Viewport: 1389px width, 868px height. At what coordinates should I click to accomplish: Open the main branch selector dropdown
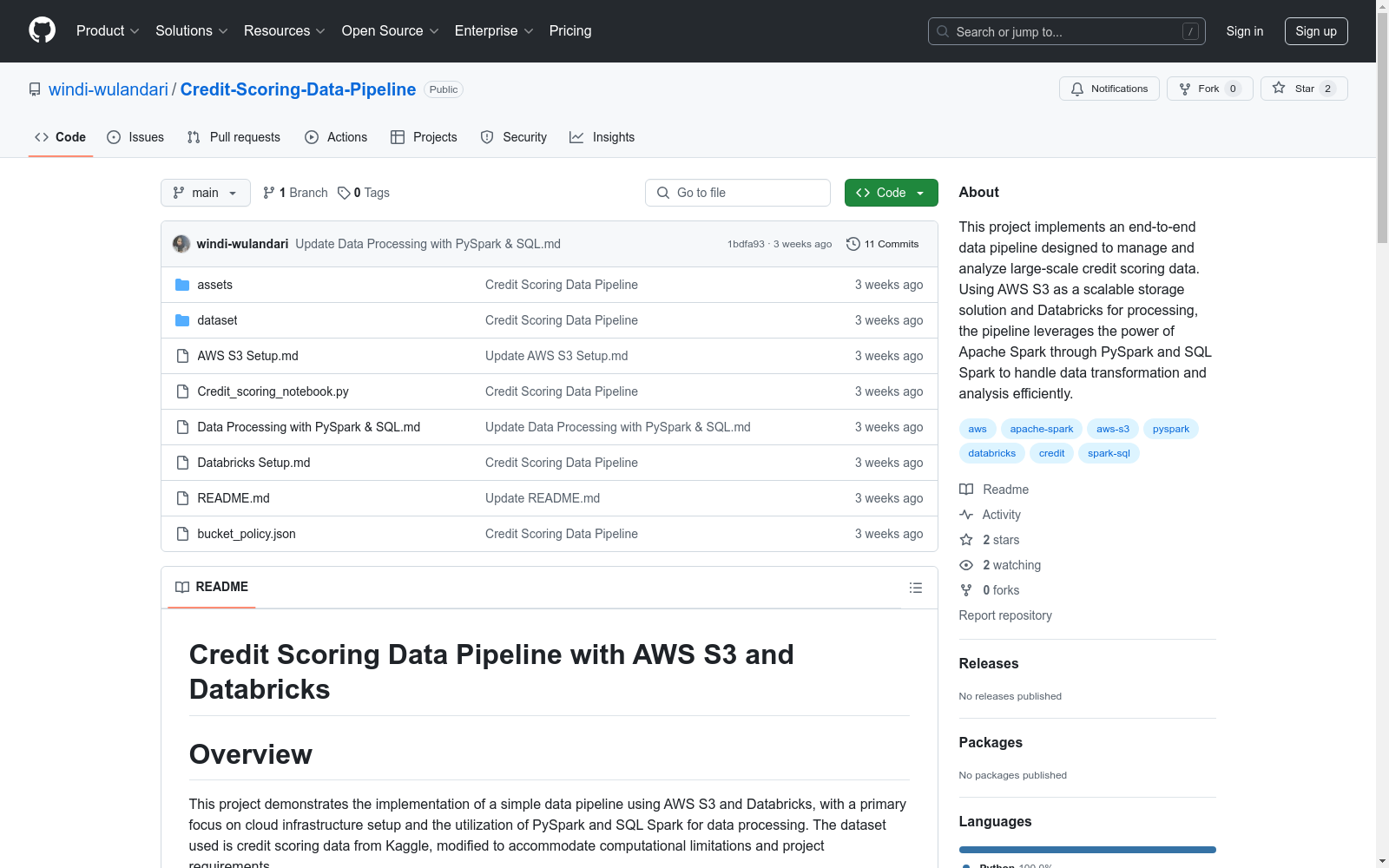[x=205, y=192]
